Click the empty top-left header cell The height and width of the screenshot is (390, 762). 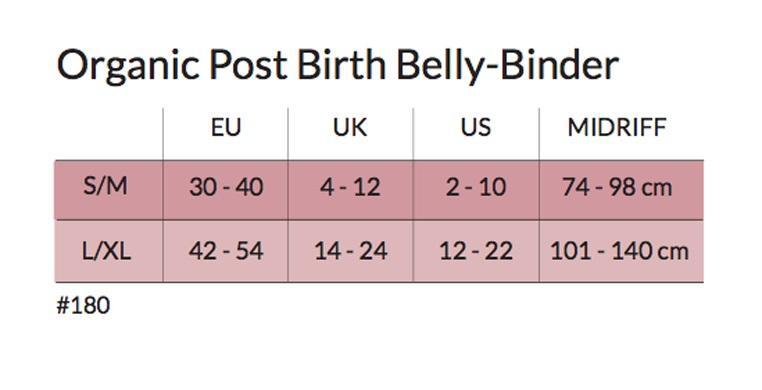coord(109,134)
